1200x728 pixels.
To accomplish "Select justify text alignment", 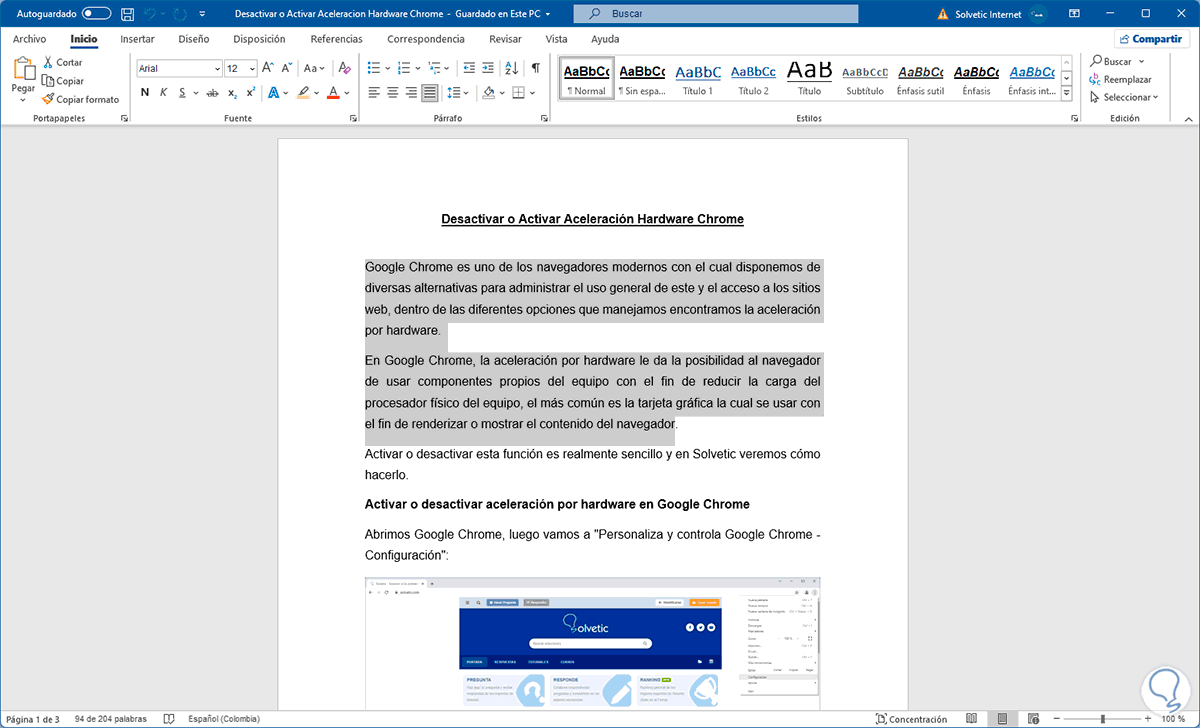I will 430,92.
